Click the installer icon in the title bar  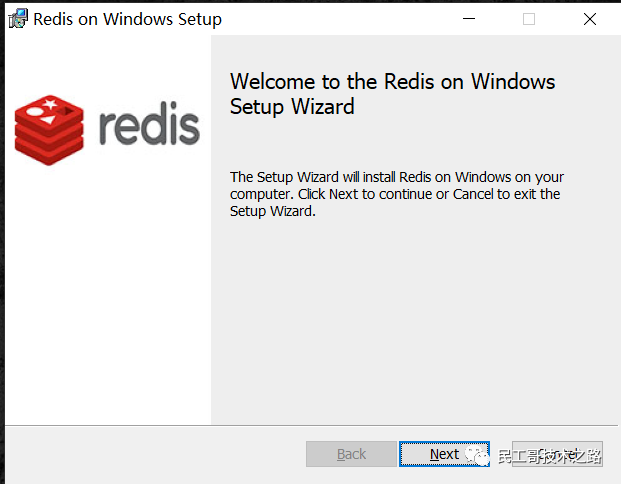coord(18,19)
